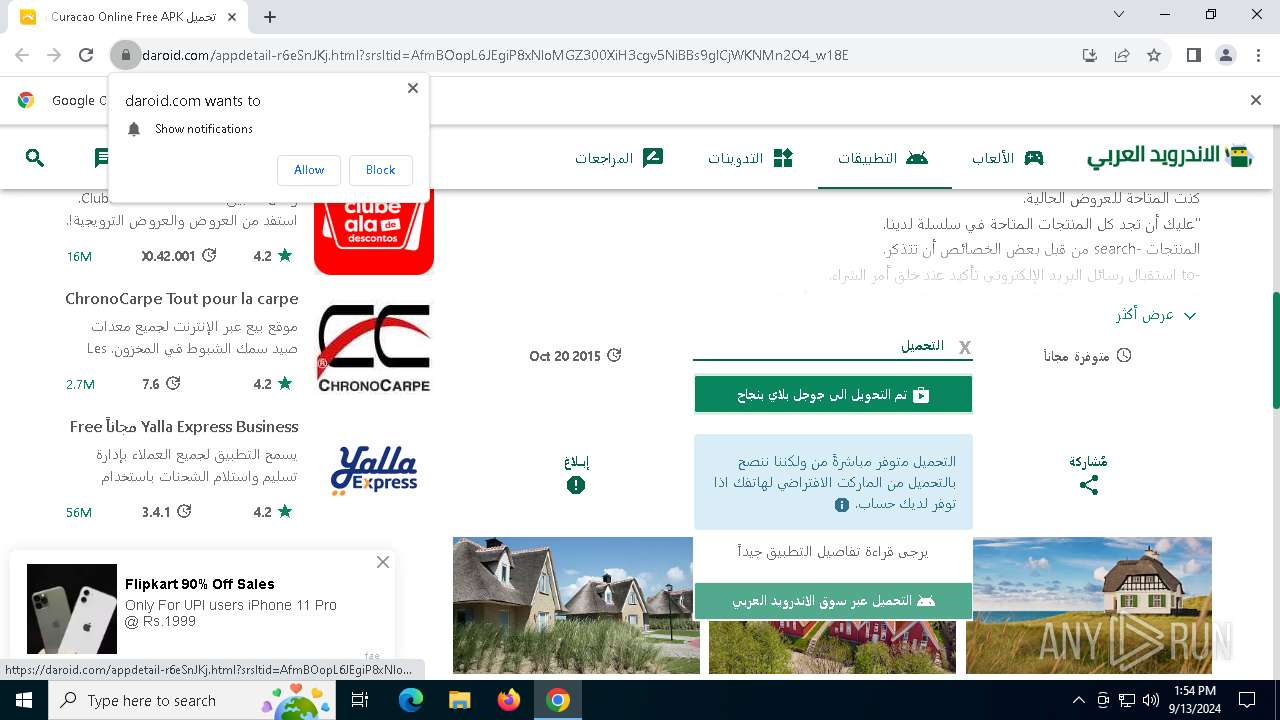Go back in Chrome

point(22,55)
